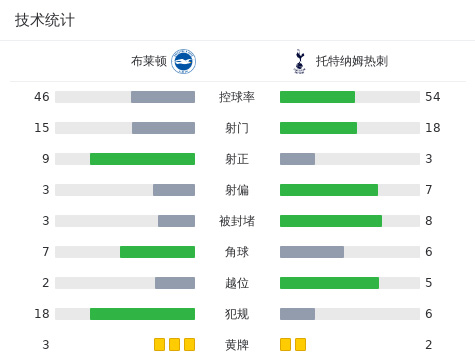Click Brighton's third yellow card icon

(189, 344)
